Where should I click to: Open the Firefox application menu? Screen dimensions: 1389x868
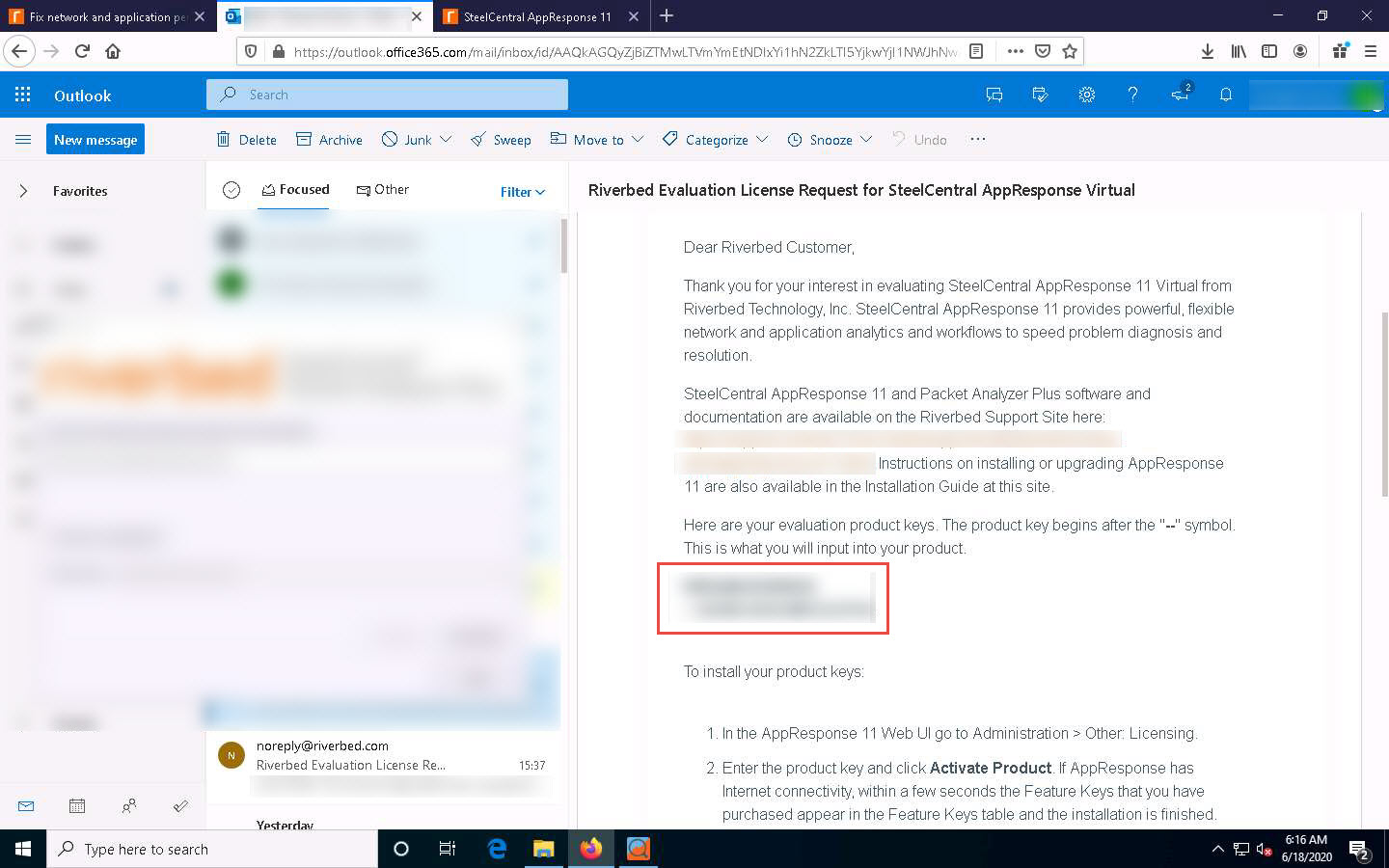point(1370,51)
